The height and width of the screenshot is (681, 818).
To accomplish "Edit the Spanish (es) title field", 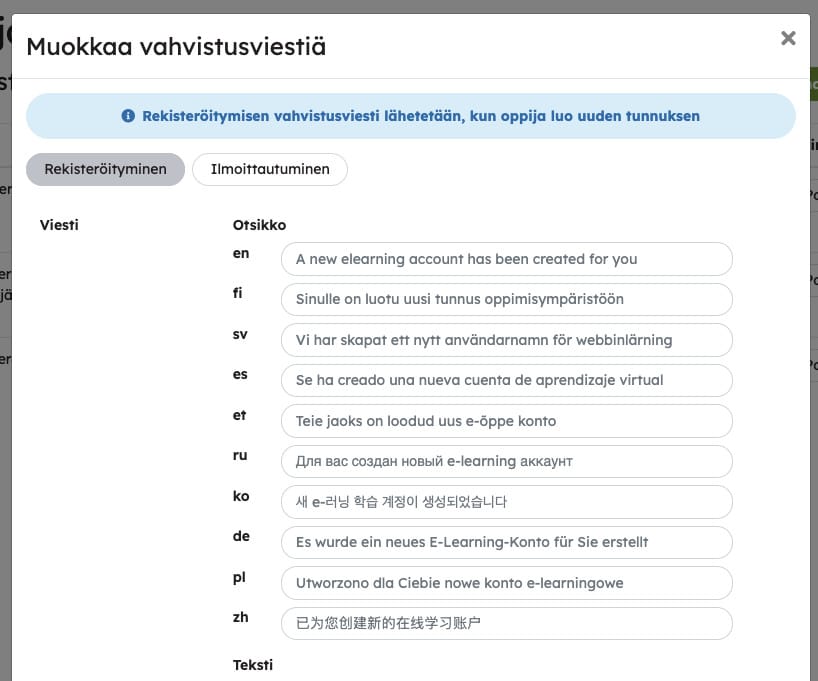I will [x=507, y=380].
